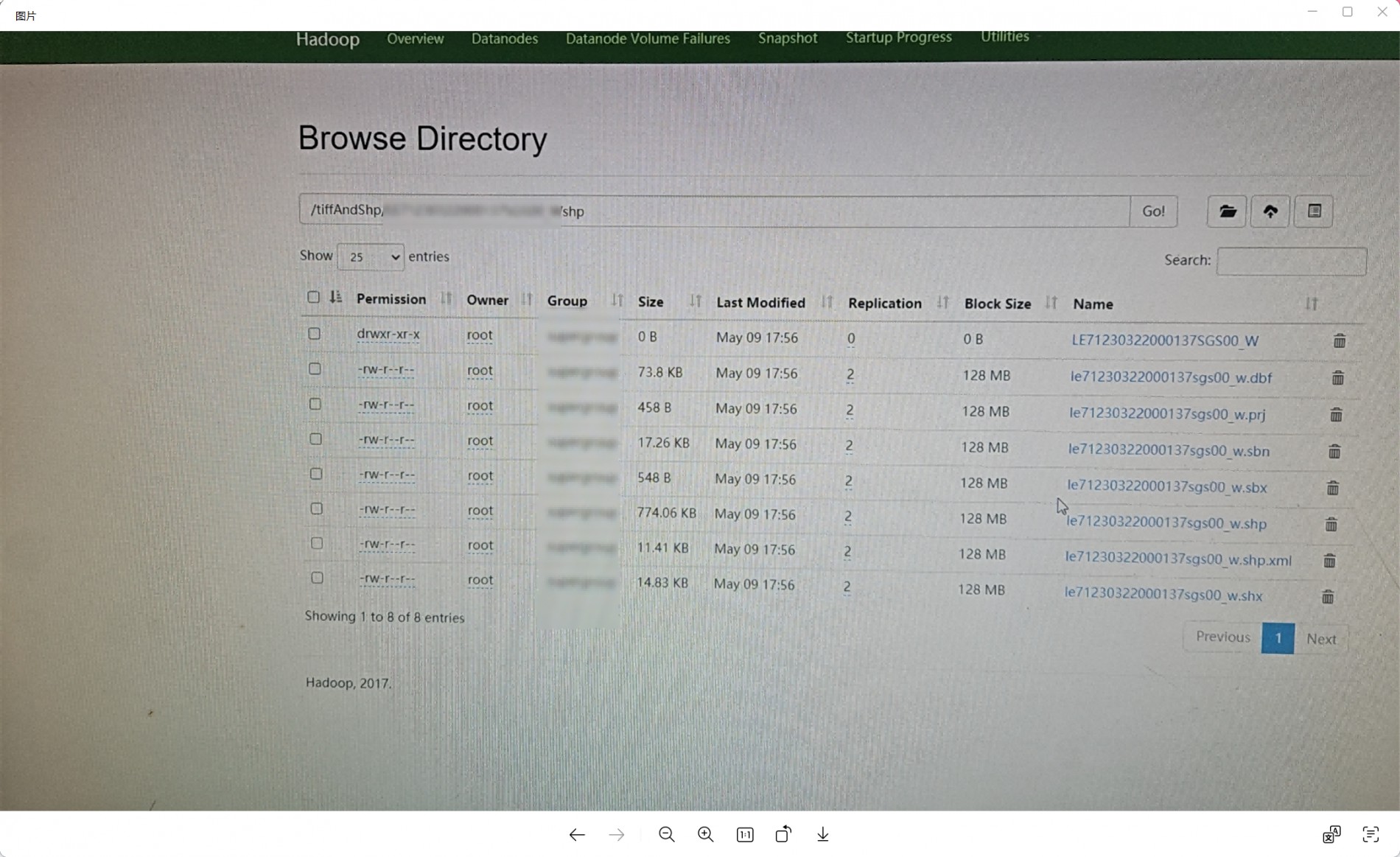1400x857 pixels.
Task: Check the box for the 548 B file row
Action: point(316,474)
